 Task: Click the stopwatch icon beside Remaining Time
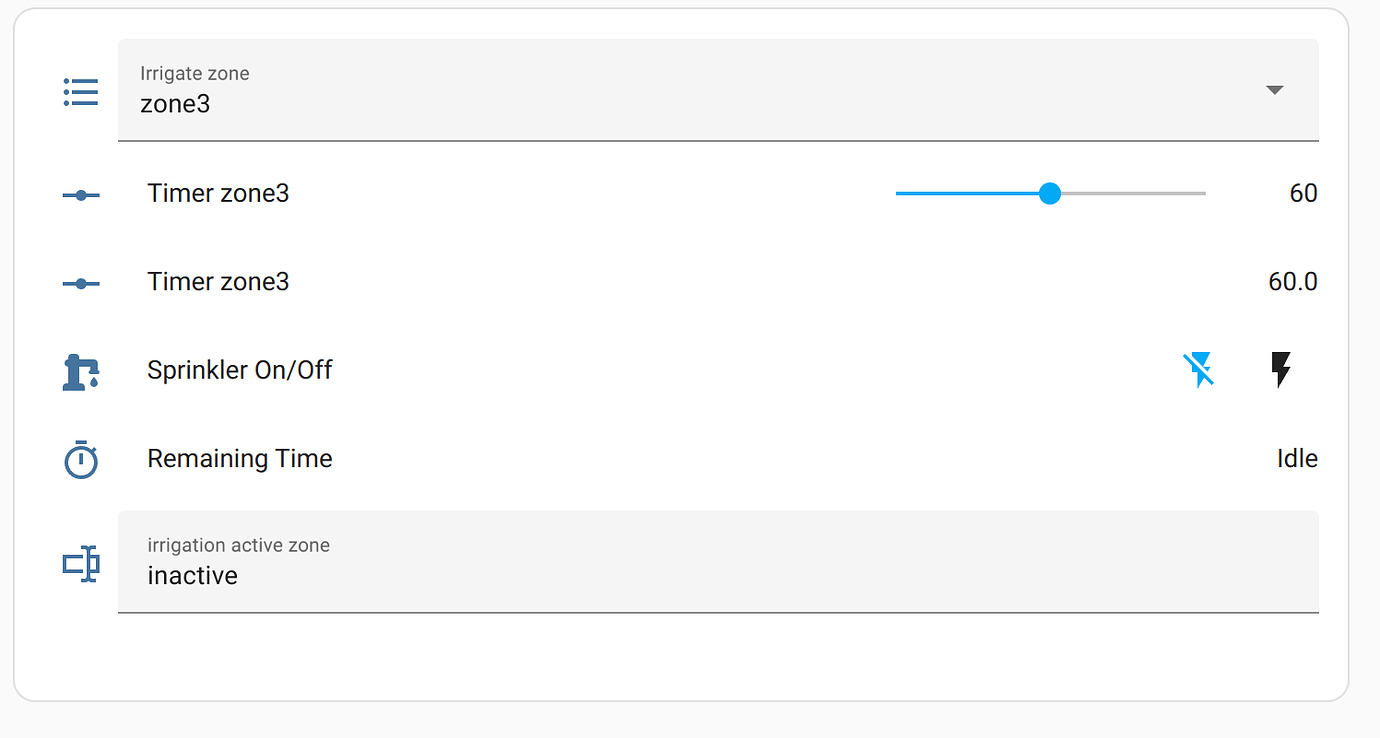[x=81, y=460]
